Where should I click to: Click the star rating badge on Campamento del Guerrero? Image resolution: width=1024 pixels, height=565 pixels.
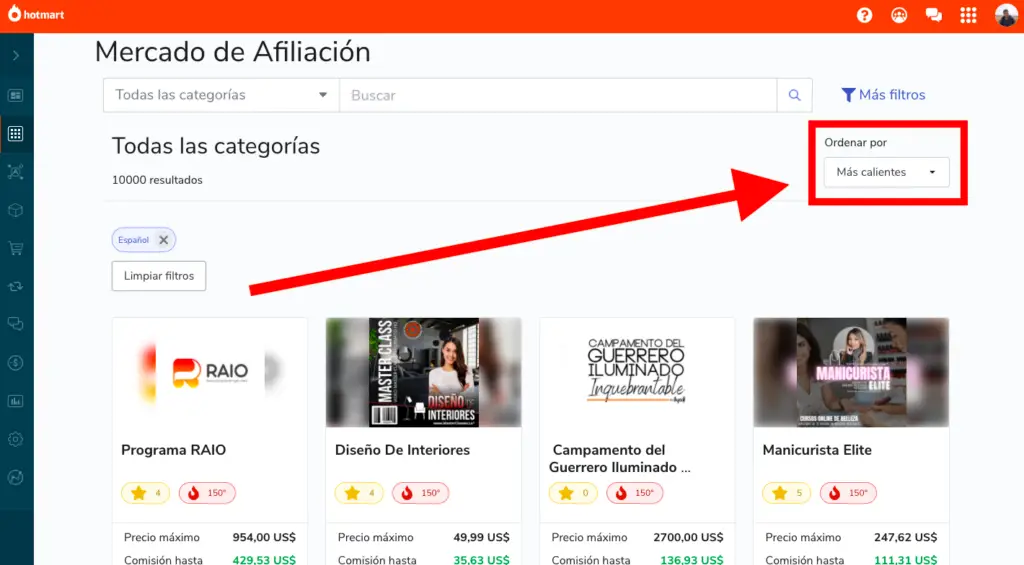[573, 492]
